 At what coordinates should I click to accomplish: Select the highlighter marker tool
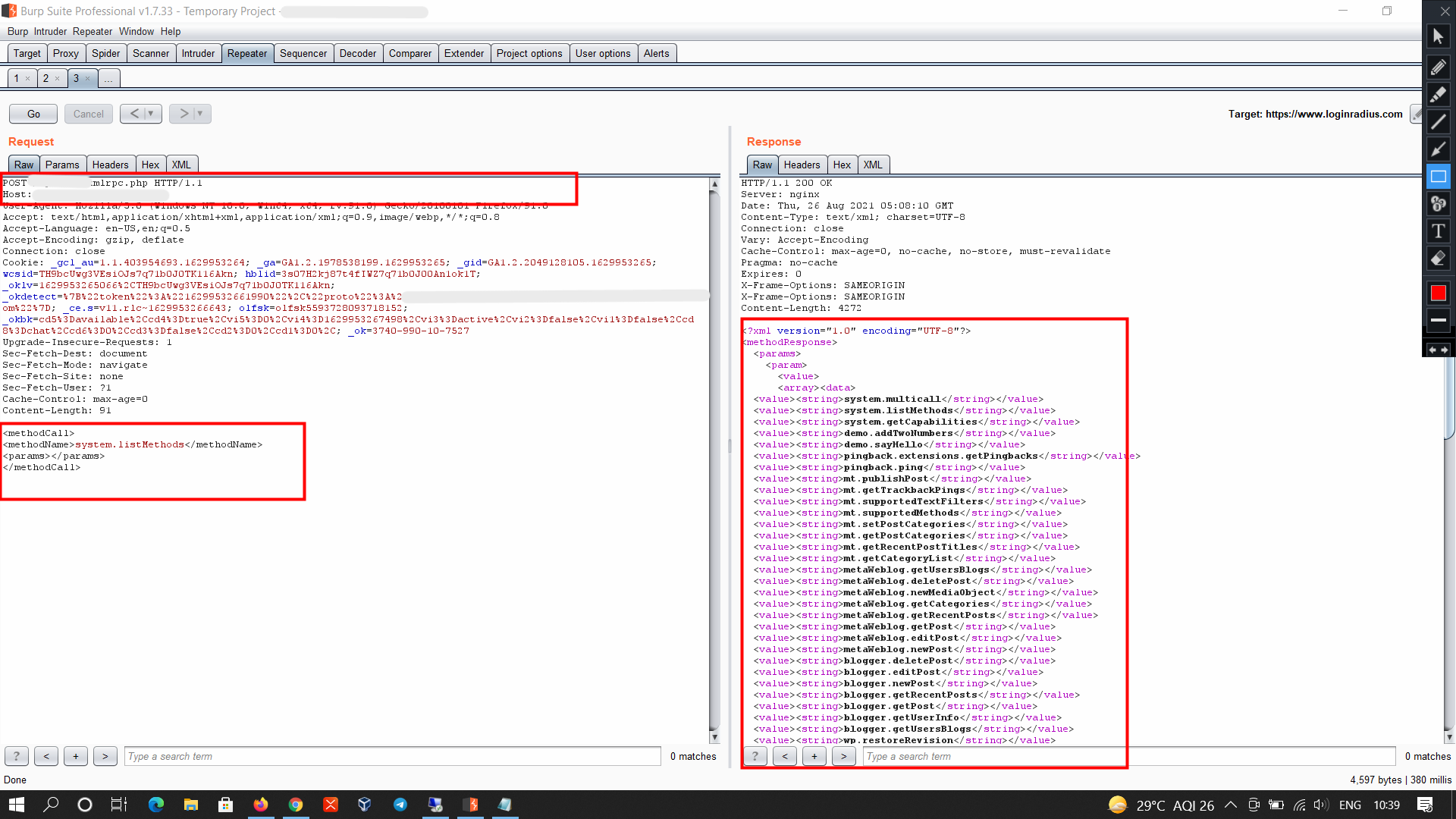pos(1438,95)
